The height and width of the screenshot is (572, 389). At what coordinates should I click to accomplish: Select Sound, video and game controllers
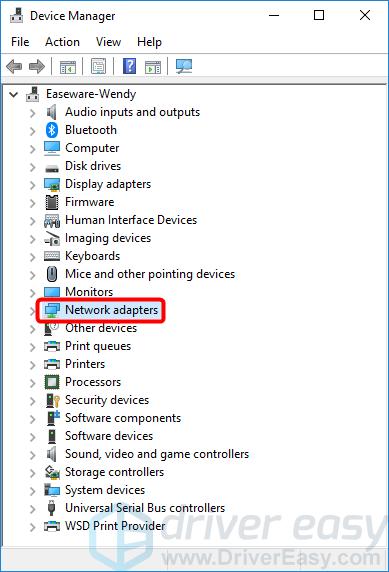[x=157, y=454]
